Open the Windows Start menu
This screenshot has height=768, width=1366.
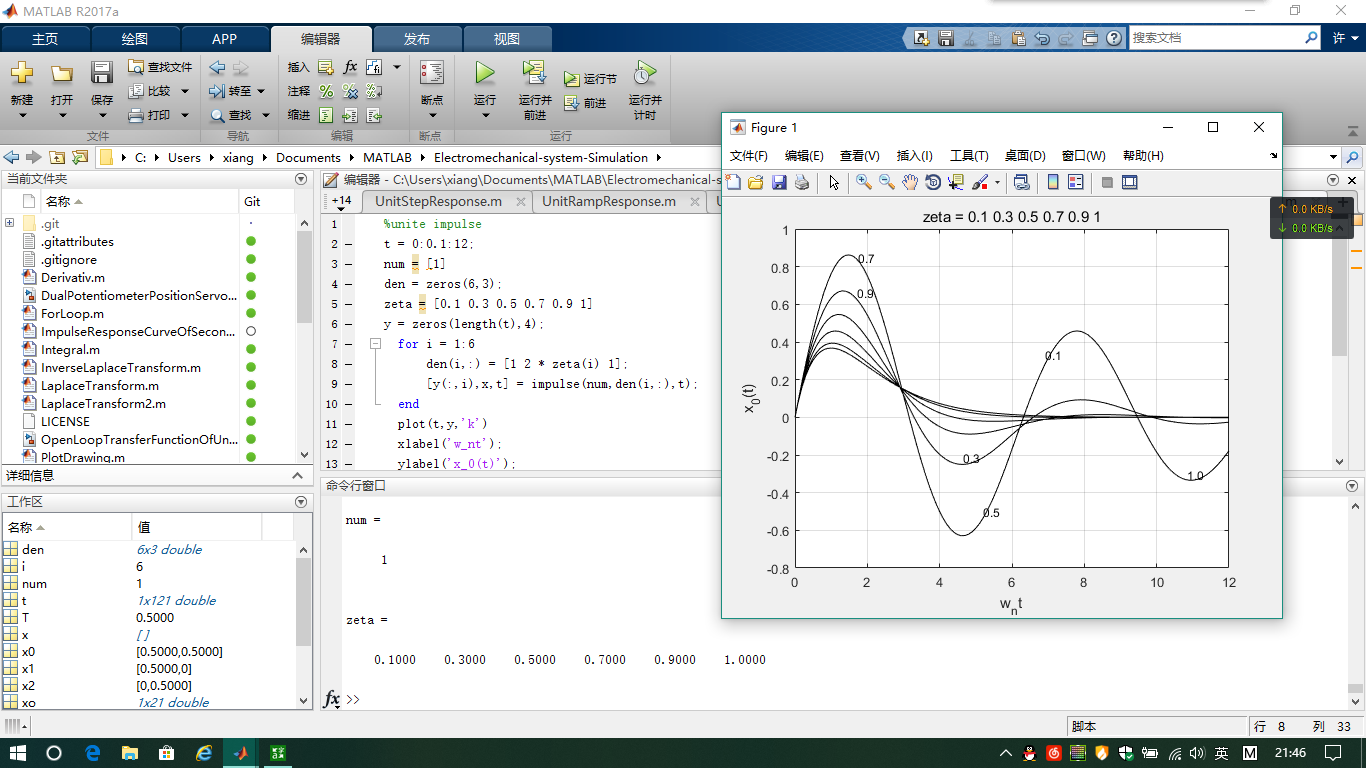pos(18,753)
